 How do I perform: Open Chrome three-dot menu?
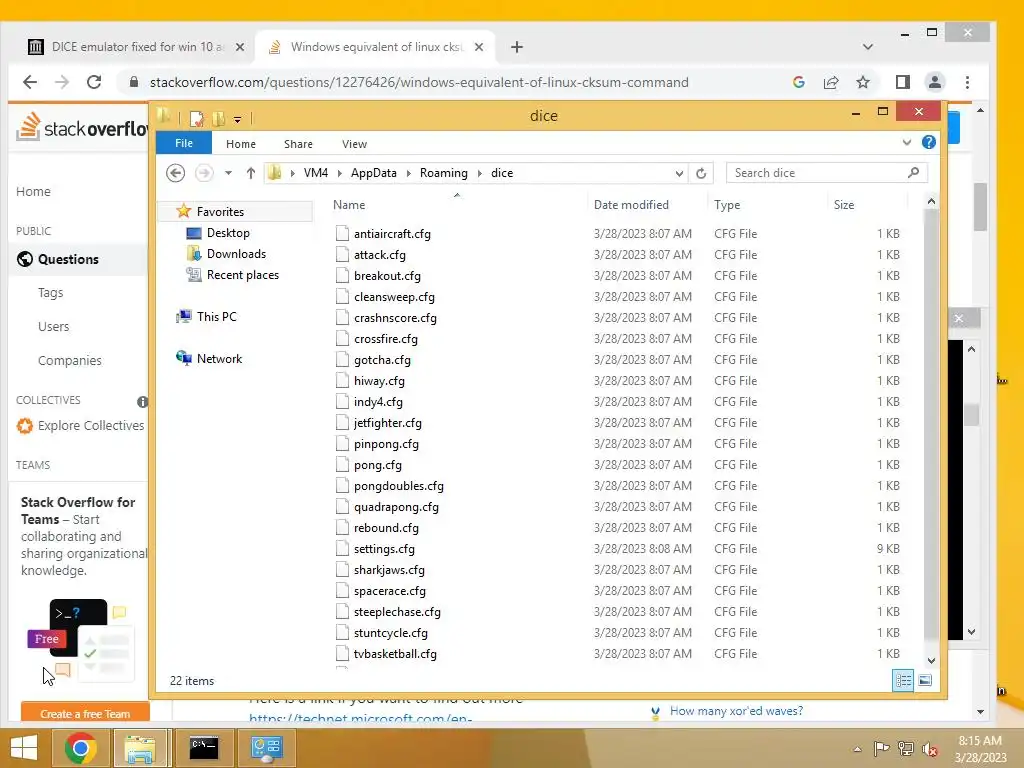pyautogui.click(x=967, y=82)
